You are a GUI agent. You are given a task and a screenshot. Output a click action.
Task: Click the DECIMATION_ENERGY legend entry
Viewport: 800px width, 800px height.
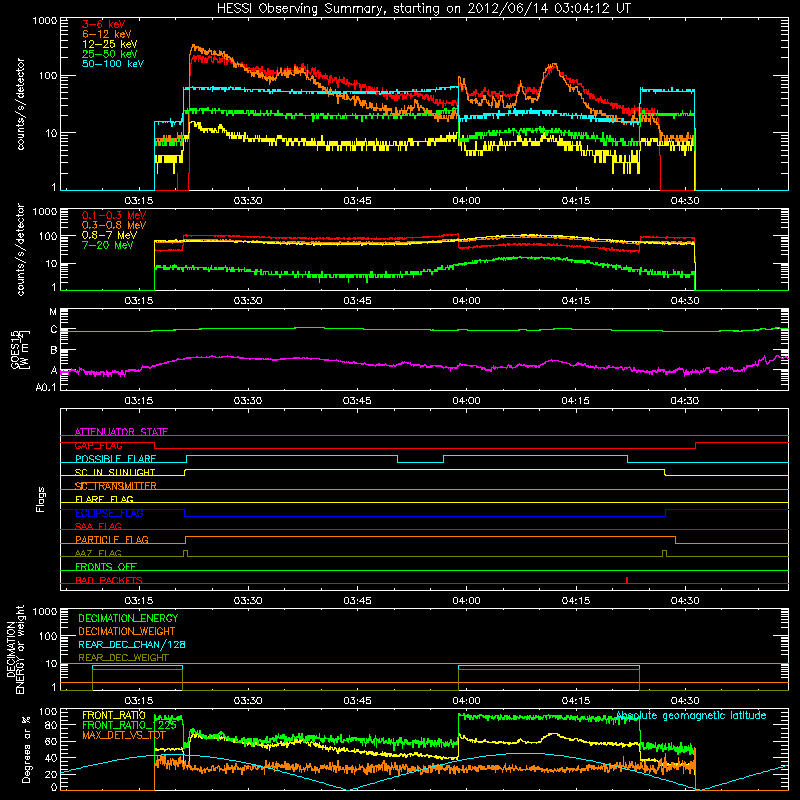click(128, 618)
